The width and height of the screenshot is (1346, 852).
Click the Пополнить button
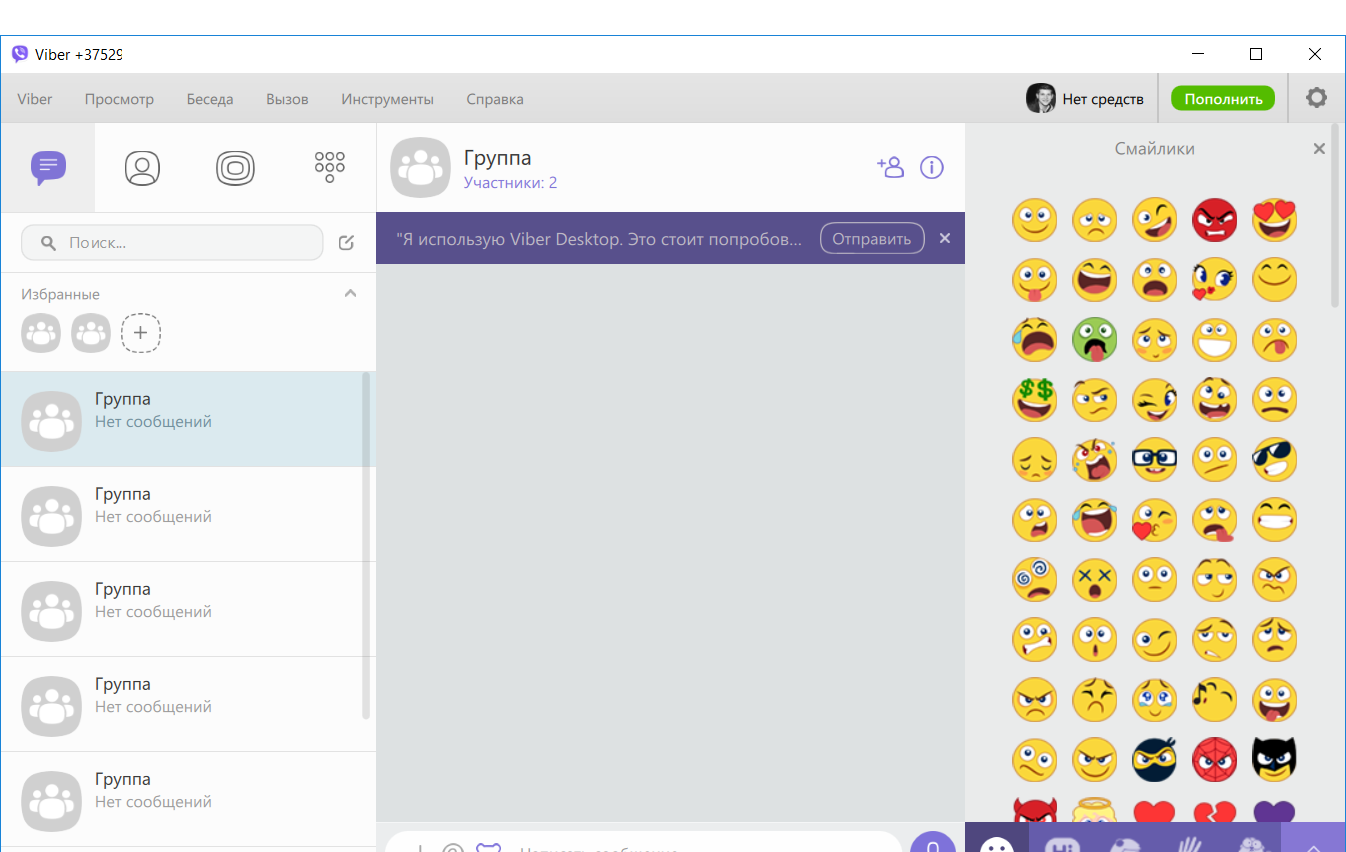1223,98
